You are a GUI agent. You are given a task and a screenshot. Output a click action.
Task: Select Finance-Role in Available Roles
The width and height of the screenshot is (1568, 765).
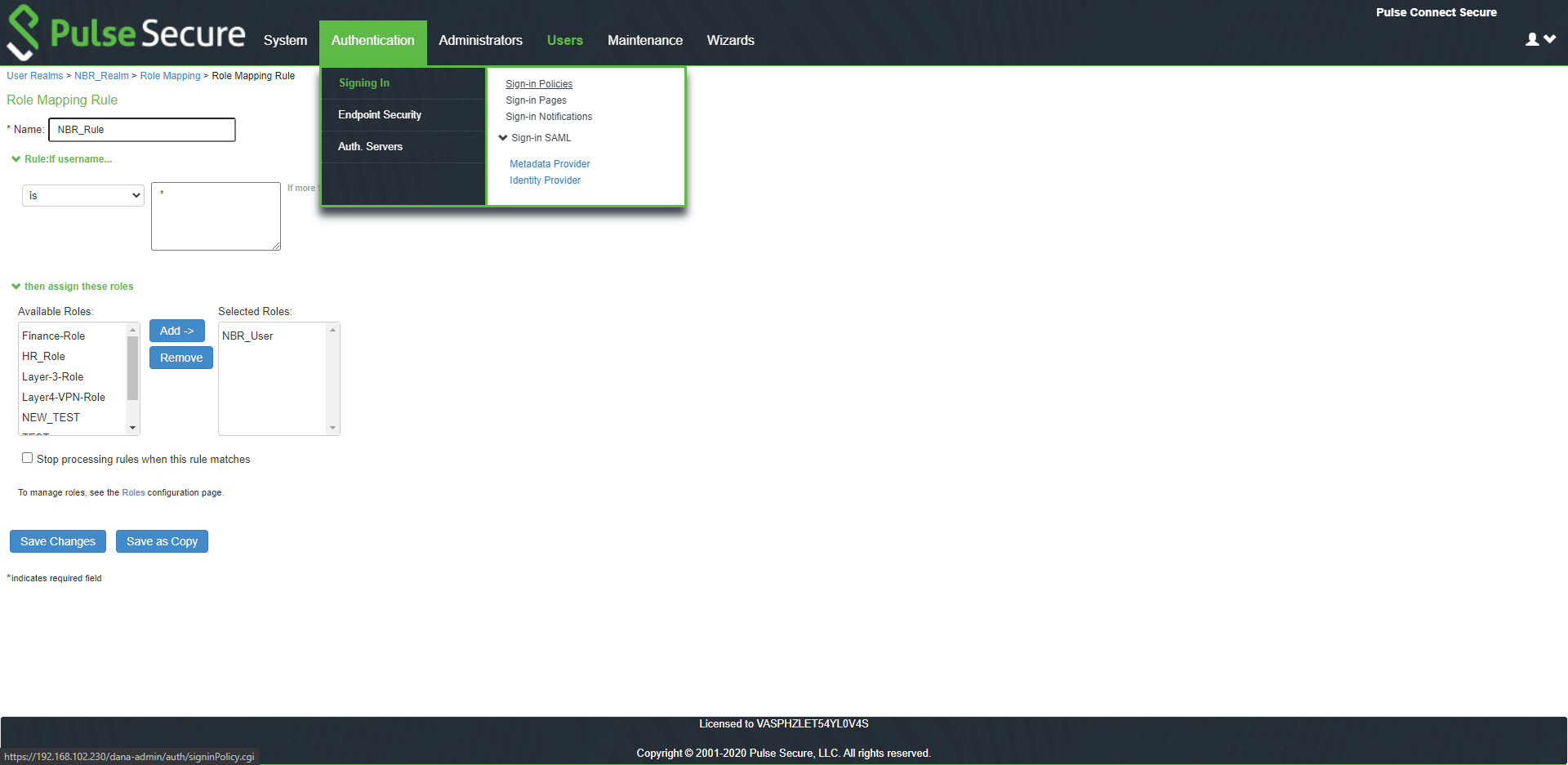tap(54, 336)
